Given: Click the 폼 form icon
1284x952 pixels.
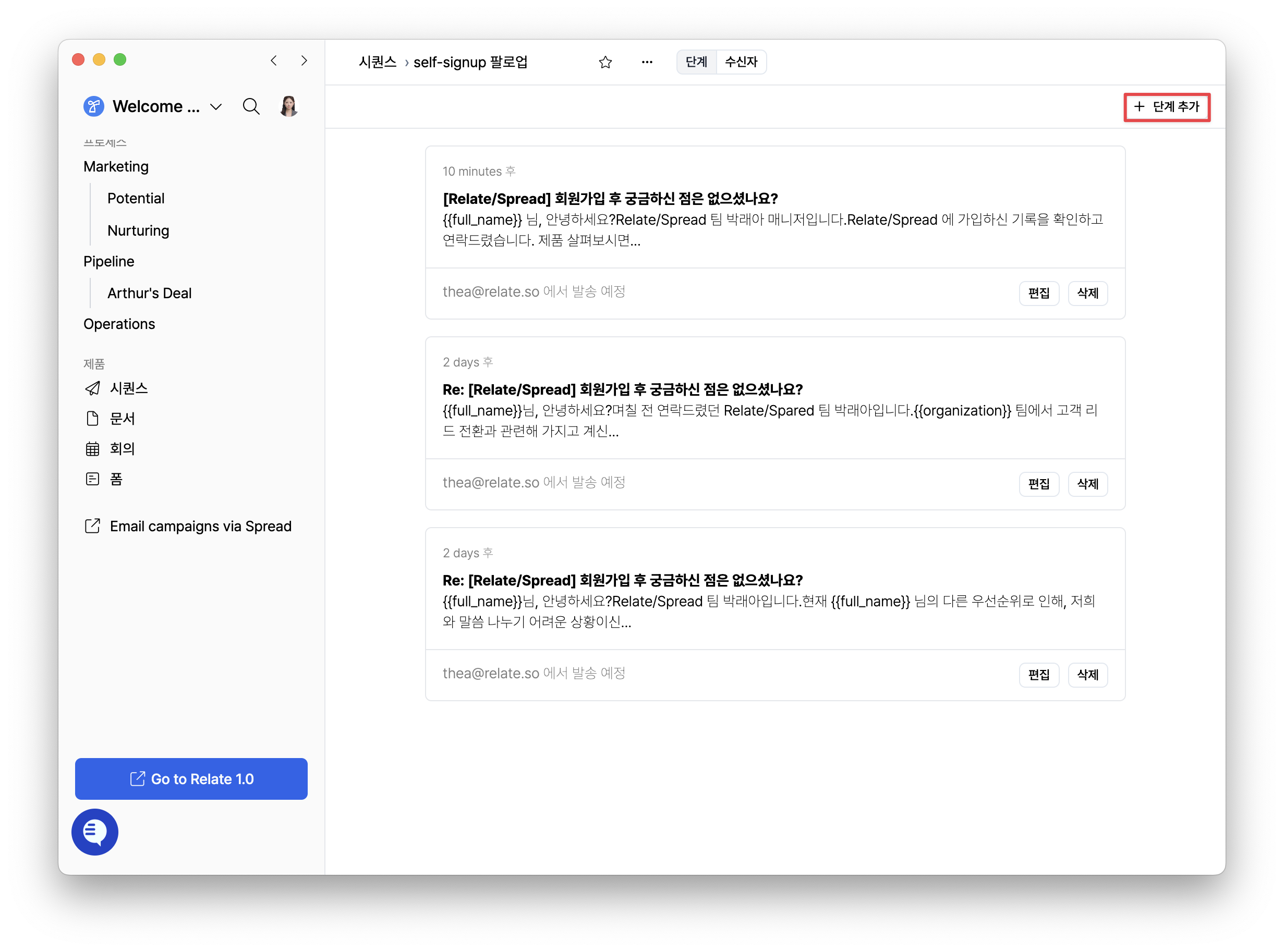Looking at the screenshot, I should pos(92,480).
